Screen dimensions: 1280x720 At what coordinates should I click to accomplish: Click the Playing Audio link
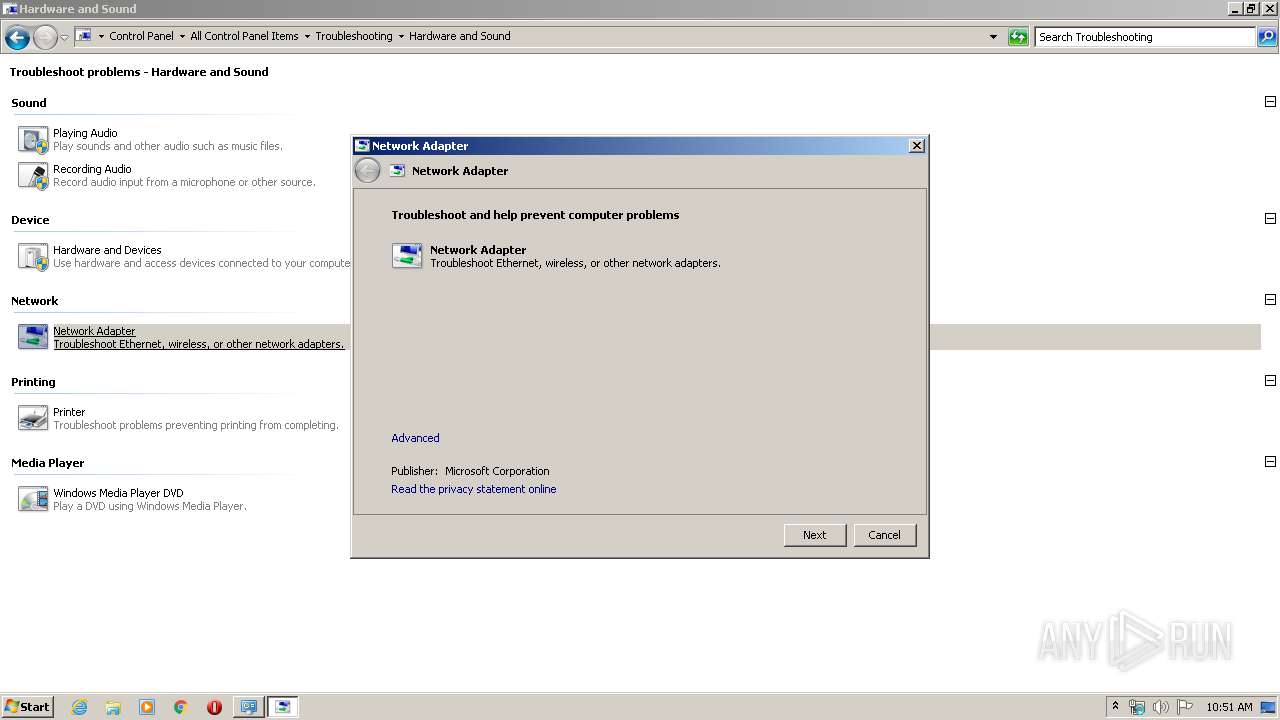tap(85, 133)
